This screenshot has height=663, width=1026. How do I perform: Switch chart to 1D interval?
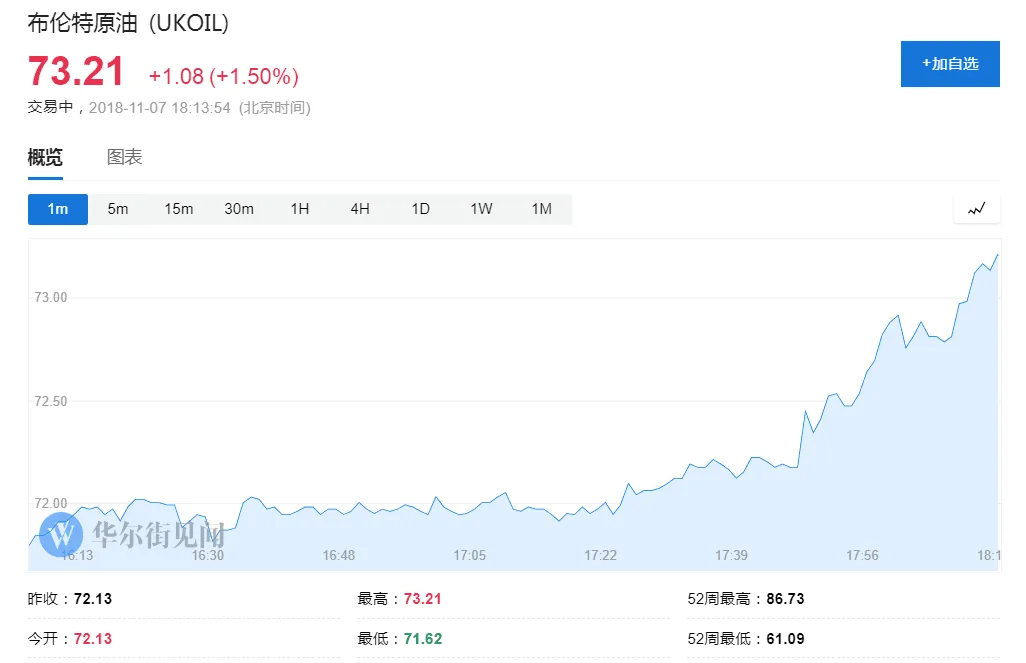click(x=421, y=209)
